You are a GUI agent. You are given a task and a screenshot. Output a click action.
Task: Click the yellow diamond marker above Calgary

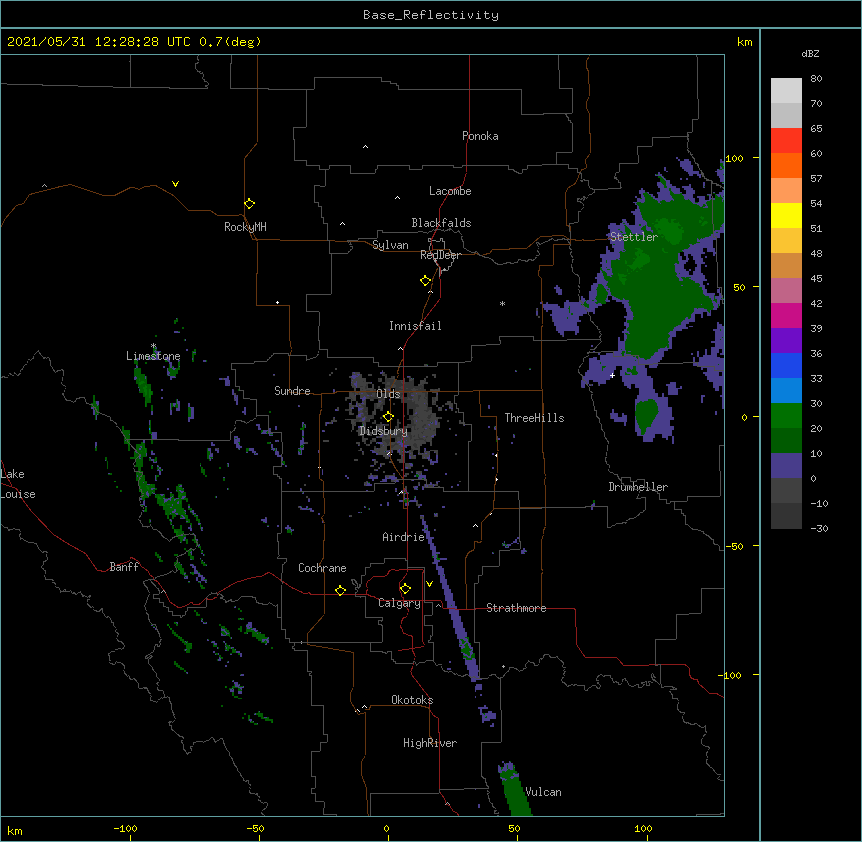coord(405,589)
